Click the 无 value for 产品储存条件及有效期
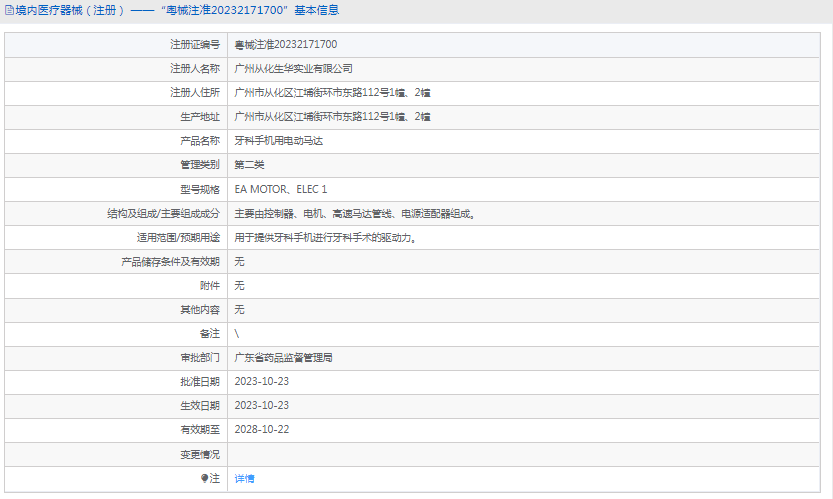Screen dimensions: 833x499 point(239,261)
